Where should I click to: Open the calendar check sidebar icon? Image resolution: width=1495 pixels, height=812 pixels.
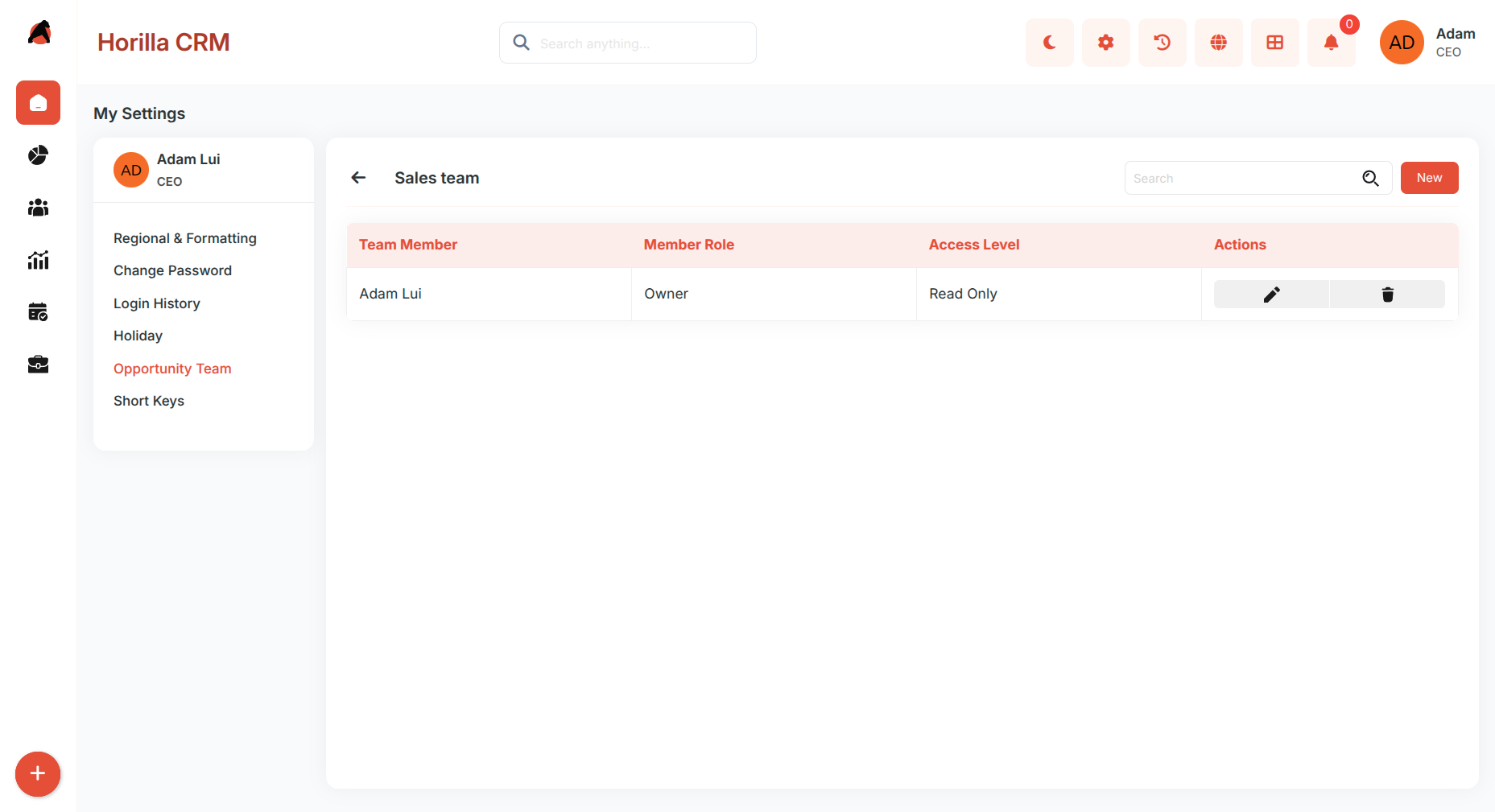(38, 312)
